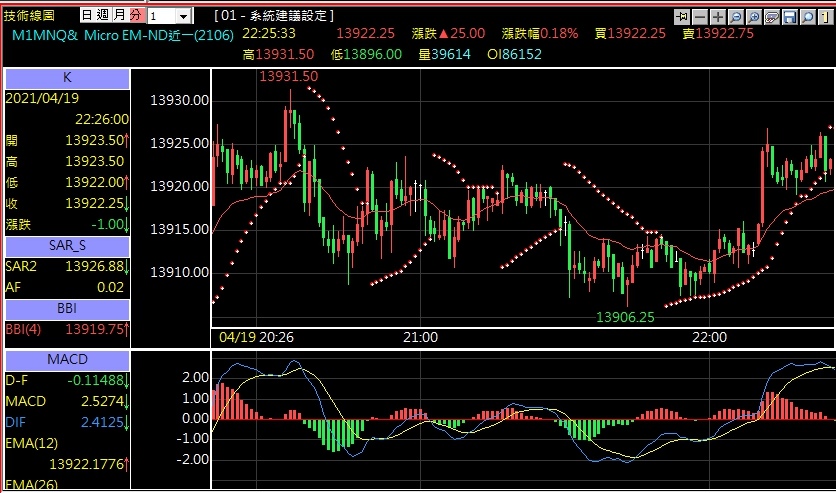Click the pushpin icon to pin chart
The height and width of the screenshot is (493, 836).
click(x=681, y=17)
